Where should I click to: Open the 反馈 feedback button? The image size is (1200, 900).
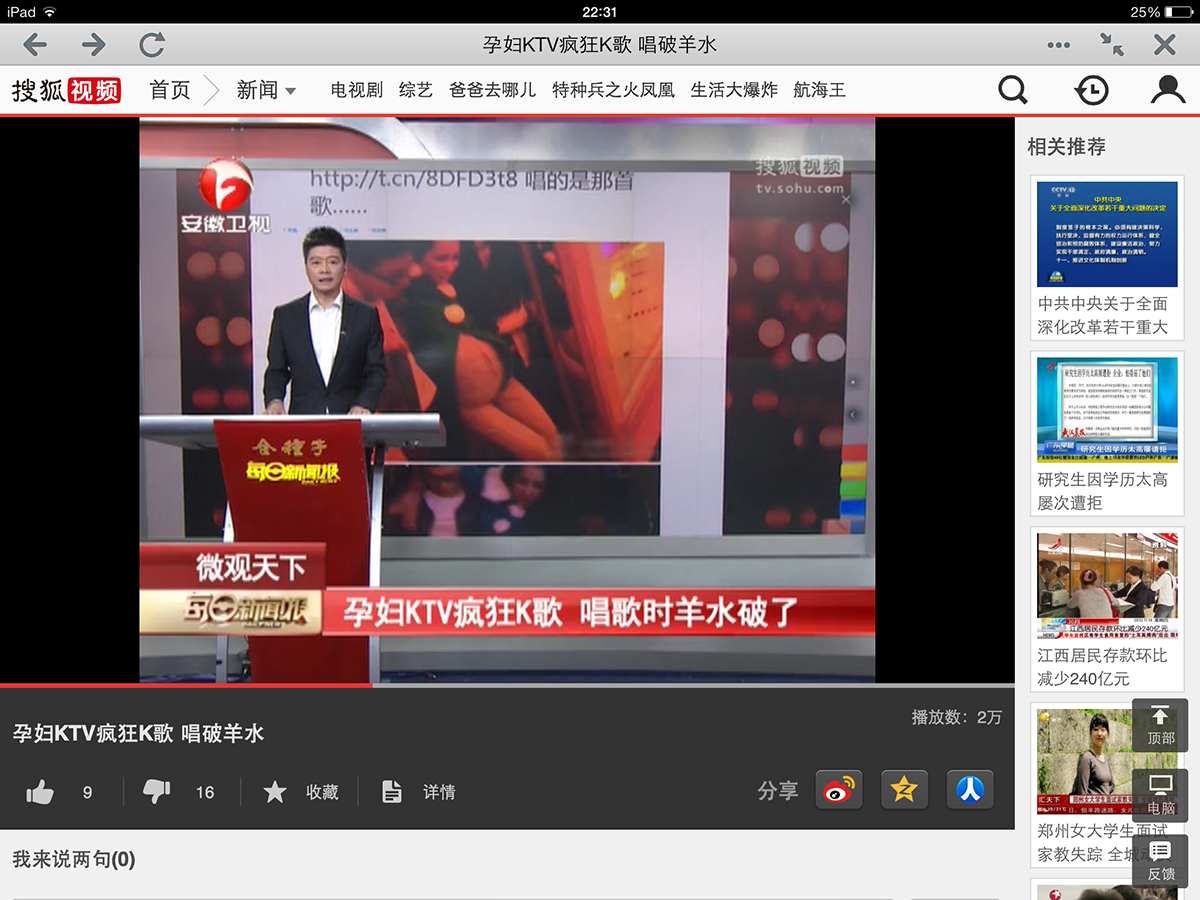click(x=1161, y=861)
